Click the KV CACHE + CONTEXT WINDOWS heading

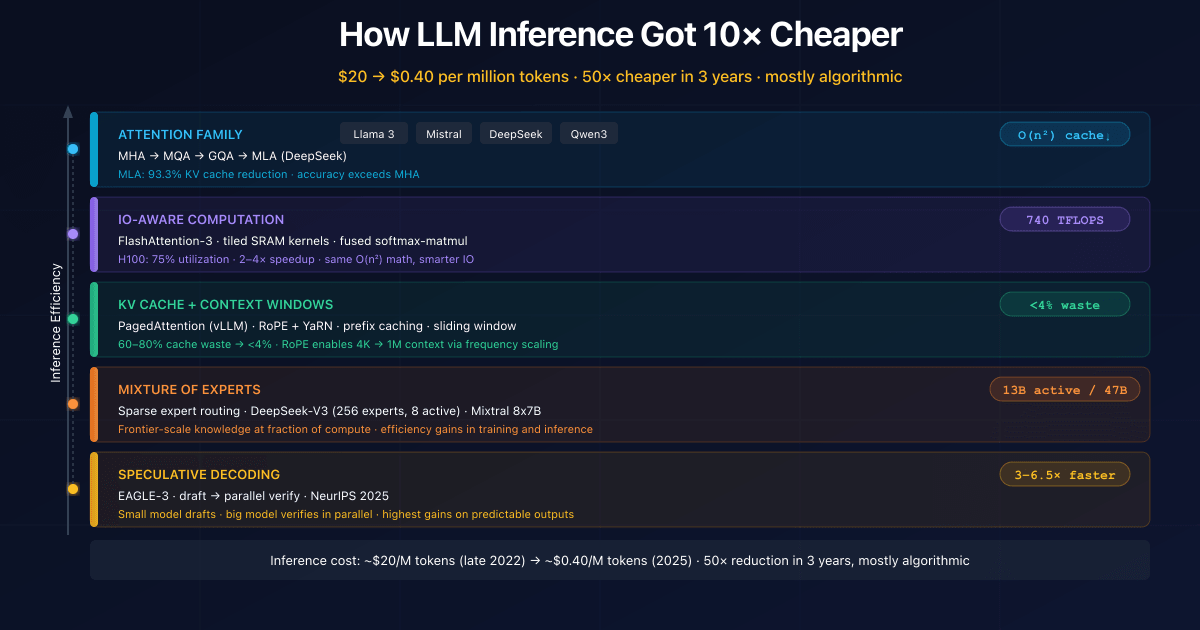click(x=226, y=305)
